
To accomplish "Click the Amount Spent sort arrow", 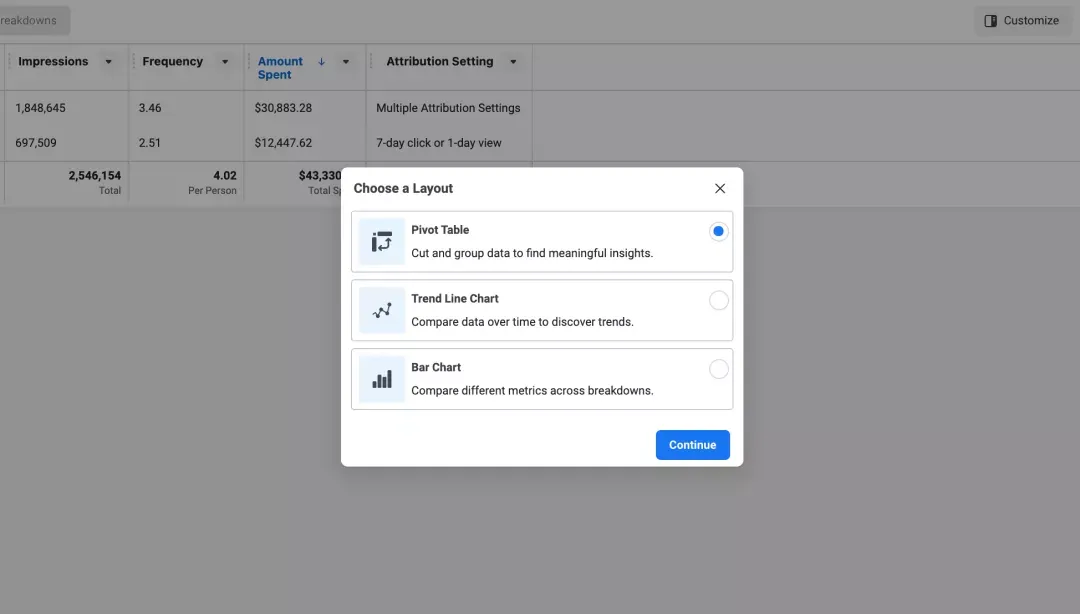I will pos(321,61).
